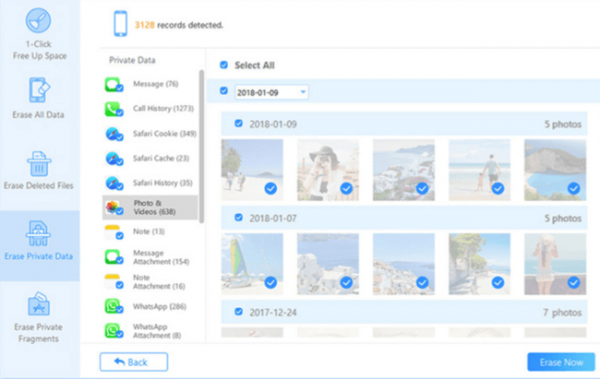Toggle the Select All checkbox
Screen dimensions: 600x379
224,65
